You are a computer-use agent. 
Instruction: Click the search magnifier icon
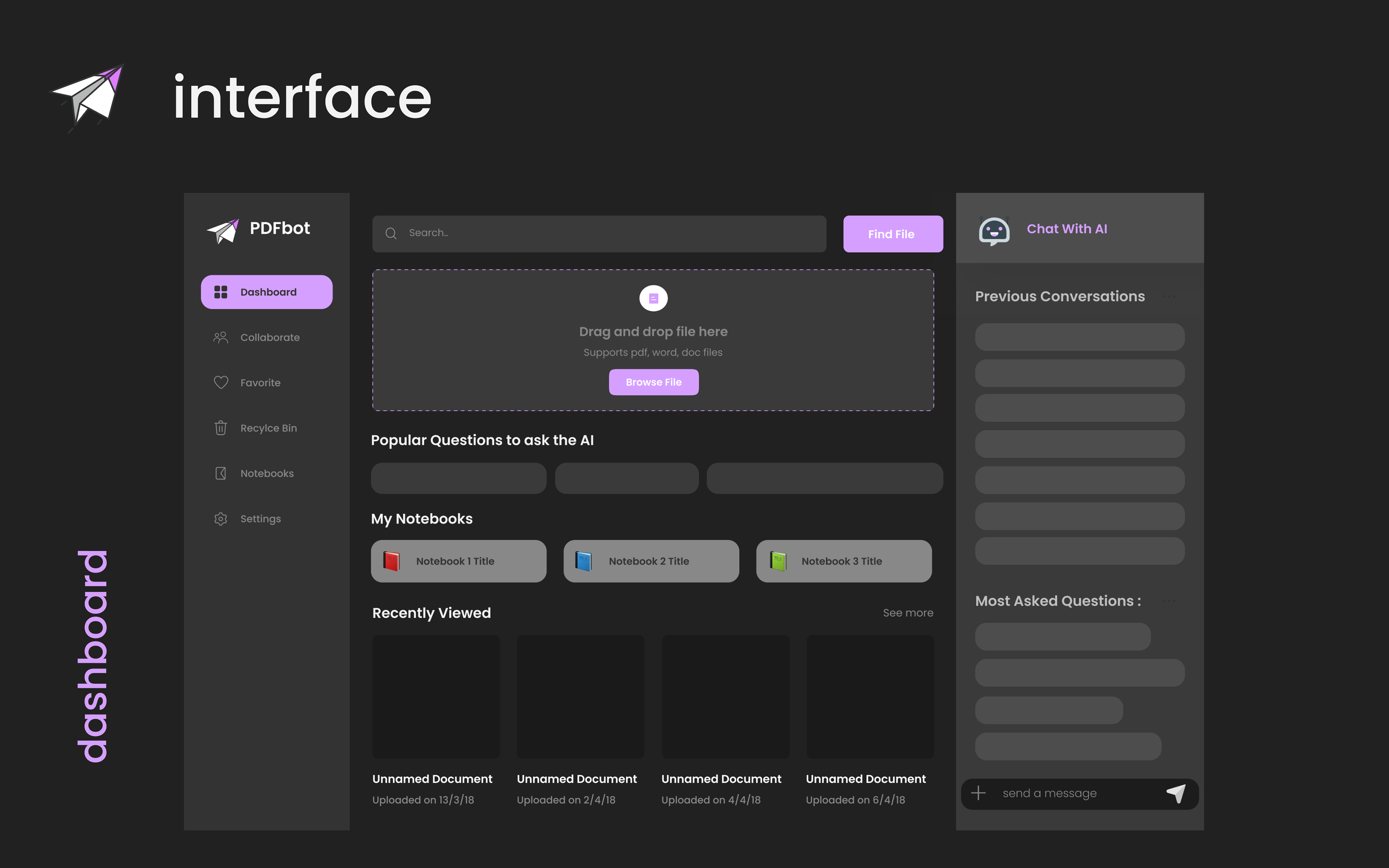(391, 233)
